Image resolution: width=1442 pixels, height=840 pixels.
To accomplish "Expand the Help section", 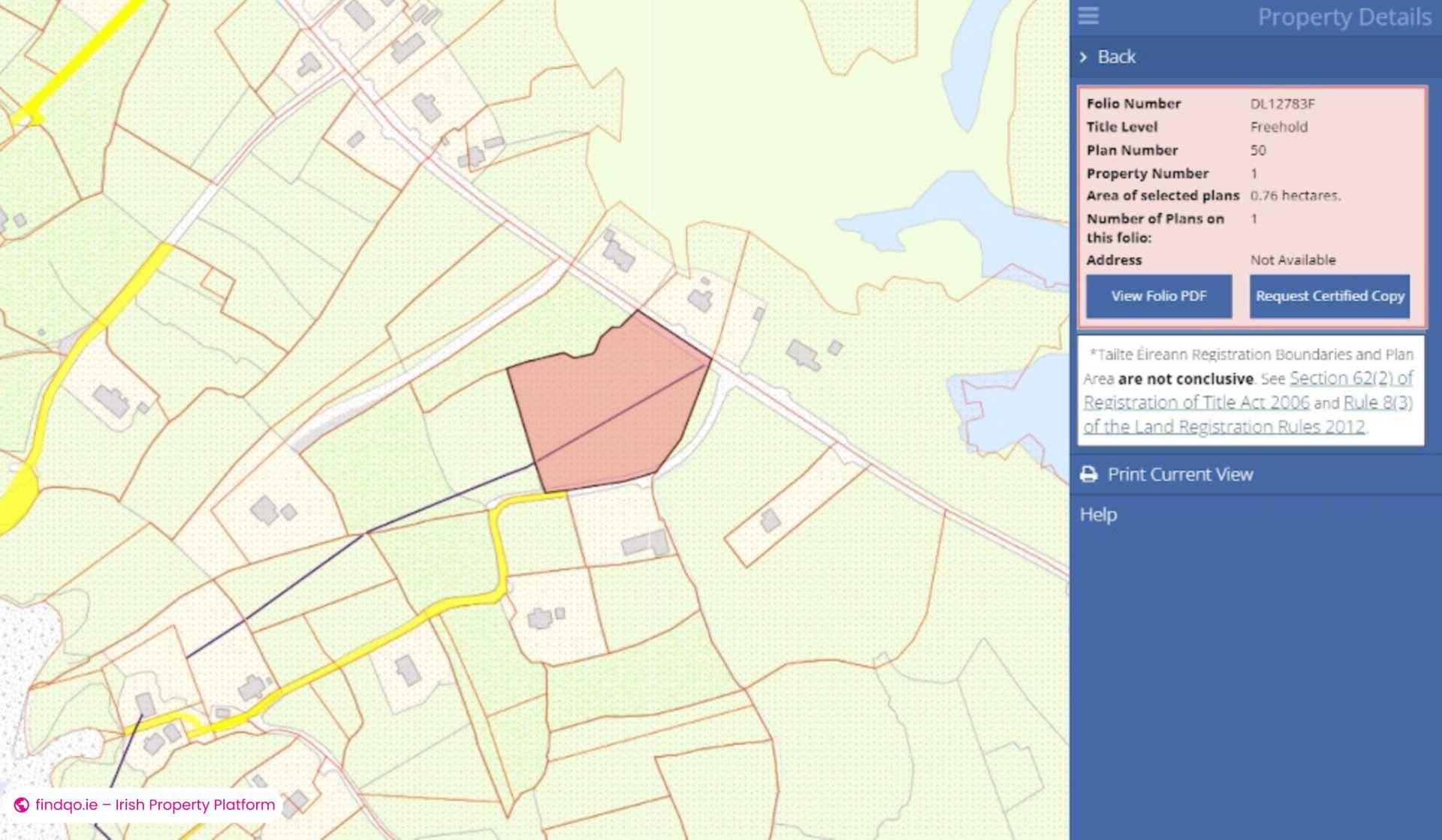I will [1097, 513].
